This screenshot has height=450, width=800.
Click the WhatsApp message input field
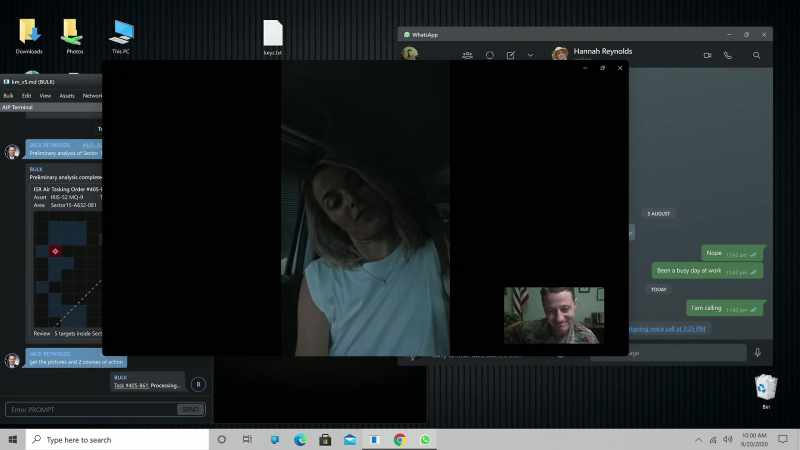click(687, 353)
